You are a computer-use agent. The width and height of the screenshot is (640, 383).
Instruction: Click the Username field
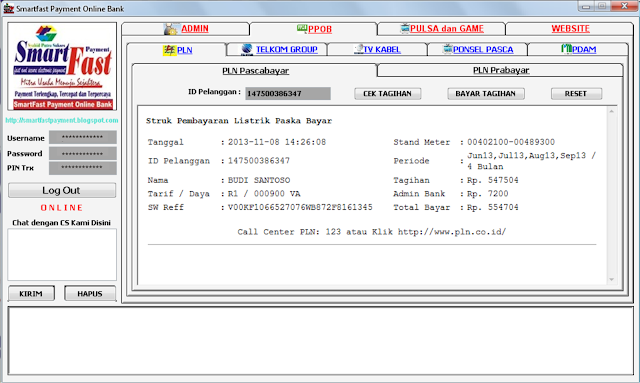click(82, 137)
